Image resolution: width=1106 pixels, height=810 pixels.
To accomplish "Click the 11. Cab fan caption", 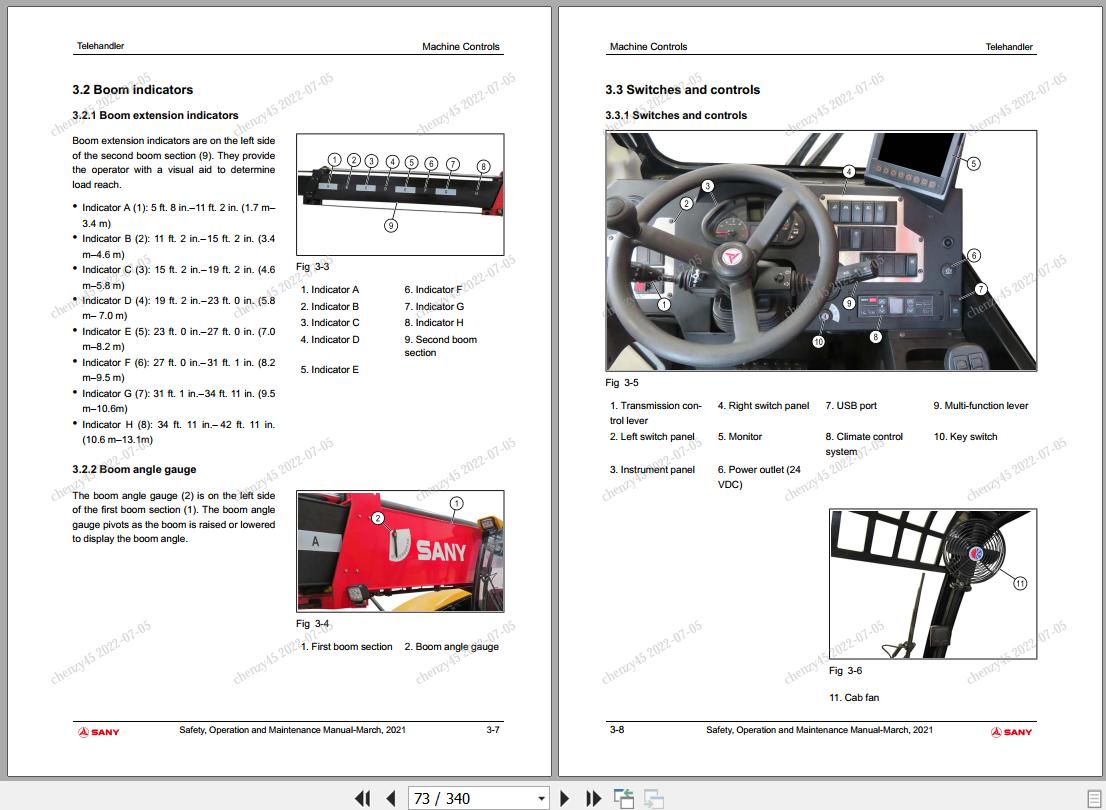I will (x=854, y=697).
